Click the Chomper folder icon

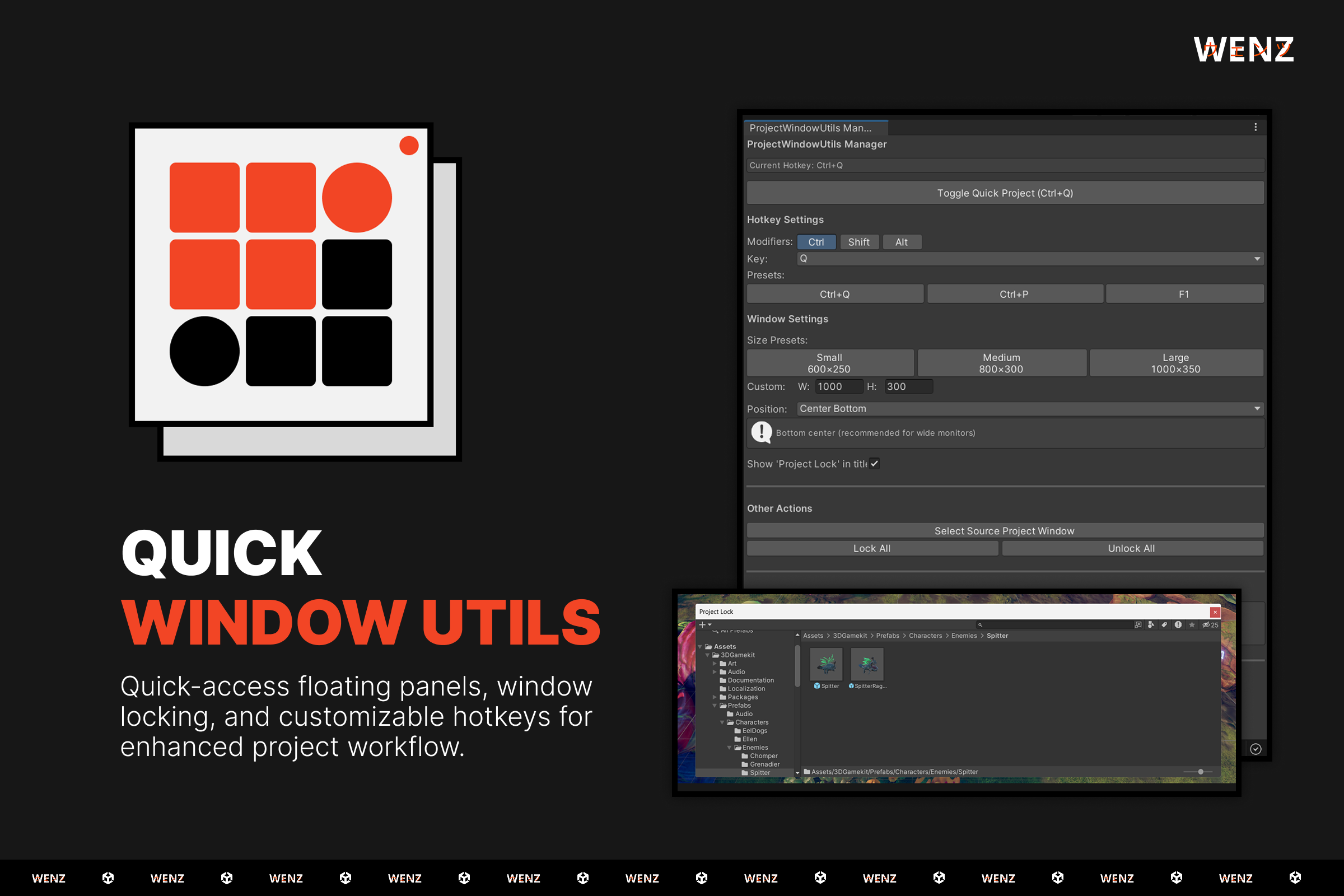[x=745, y=756]
